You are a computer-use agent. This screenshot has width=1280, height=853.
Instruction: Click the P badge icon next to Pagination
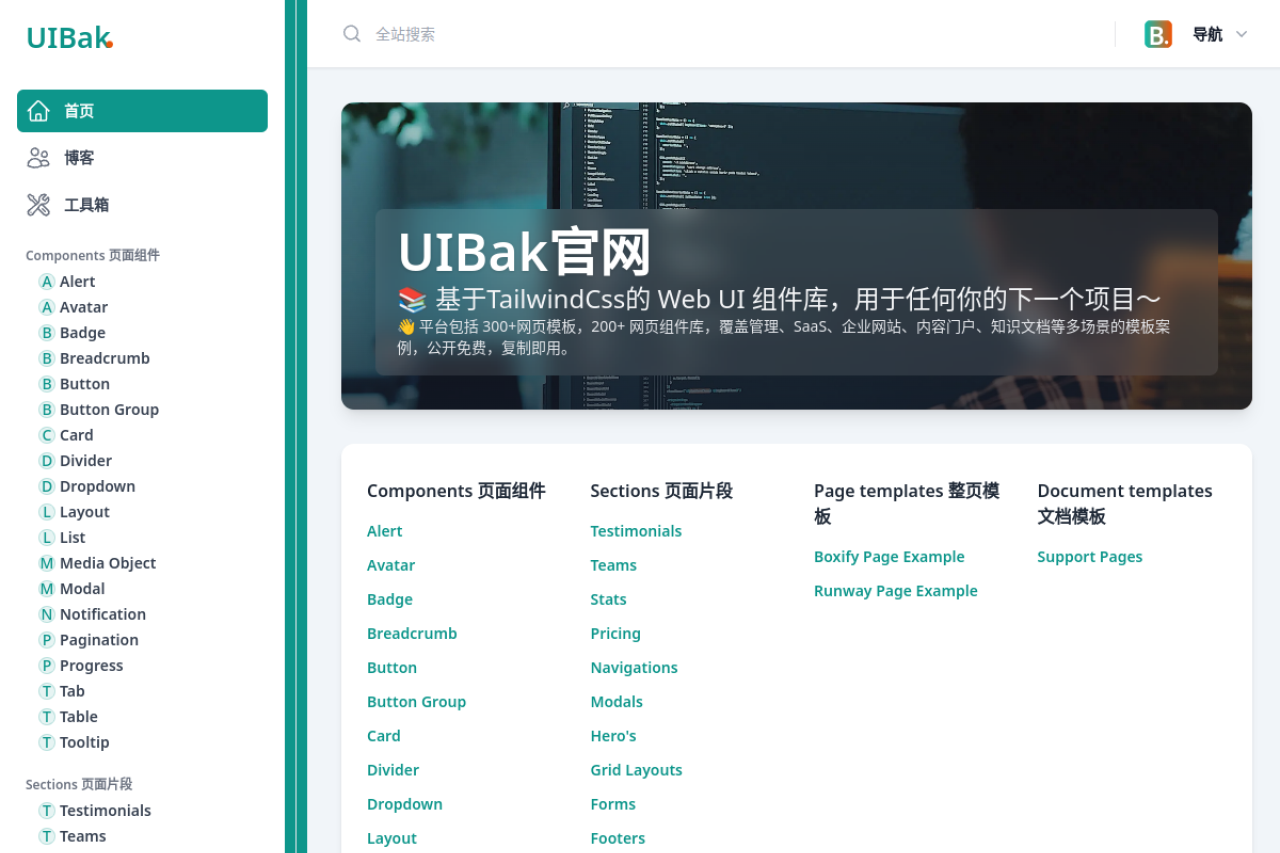coord(47,640)
